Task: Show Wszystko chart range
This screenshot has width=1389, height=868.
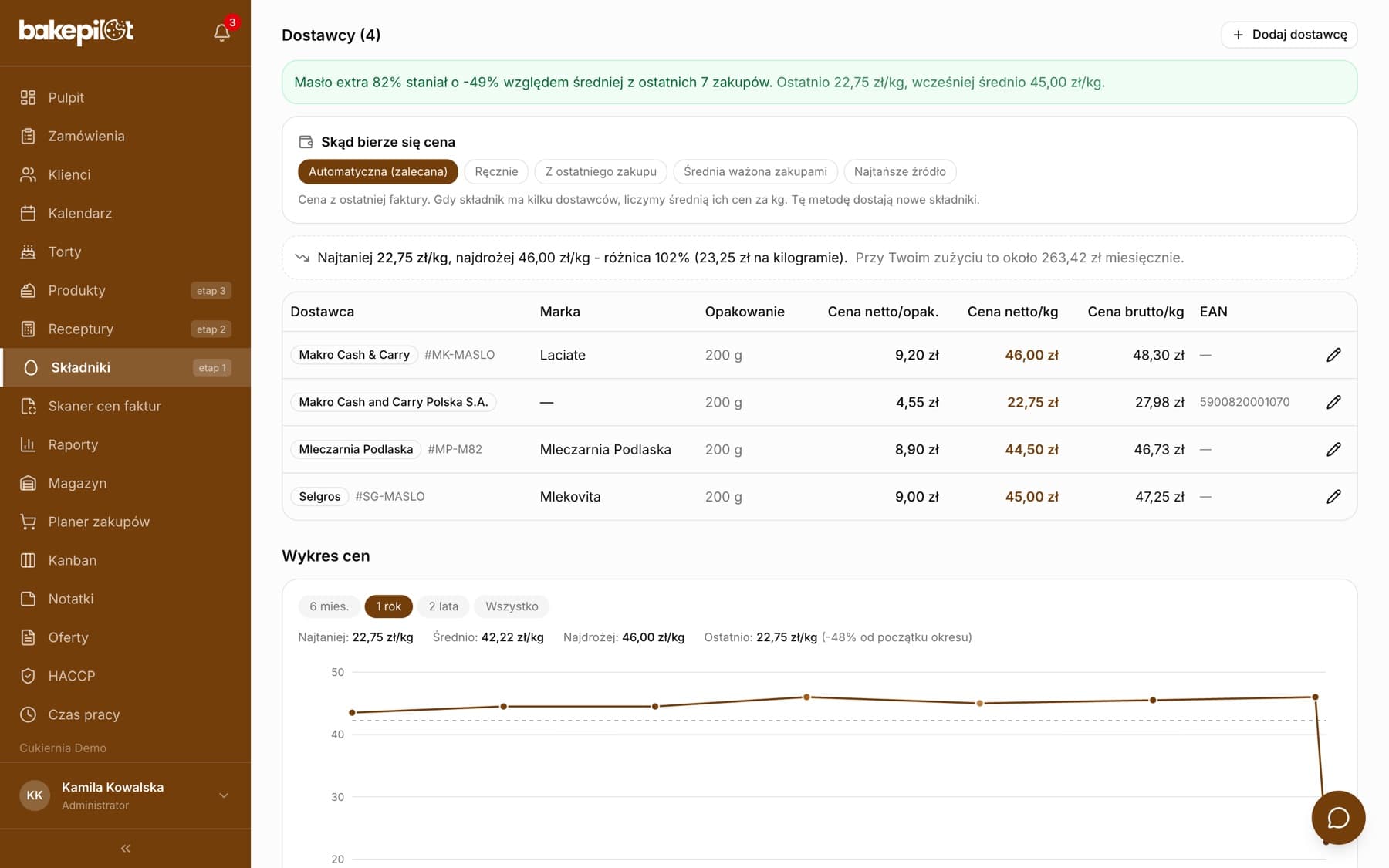Action: tap(512, 606)
